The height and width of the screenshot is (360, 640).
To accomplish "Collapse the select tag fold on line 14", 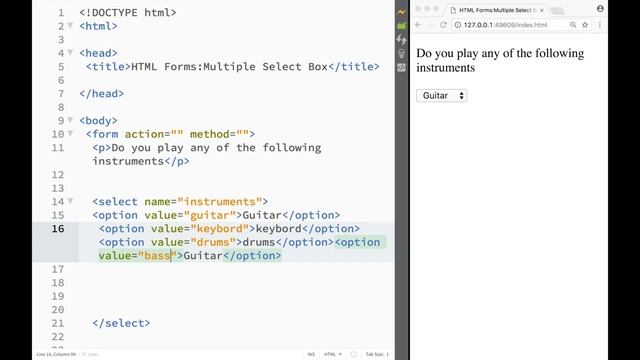I will 70,201.
